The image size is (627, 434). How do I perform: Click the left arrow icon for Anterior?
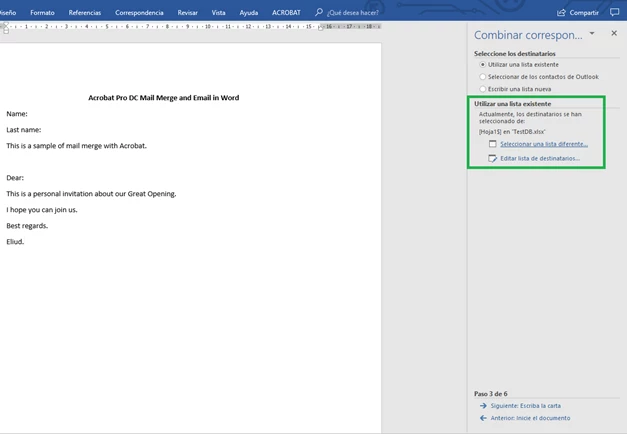click(483, 418)
